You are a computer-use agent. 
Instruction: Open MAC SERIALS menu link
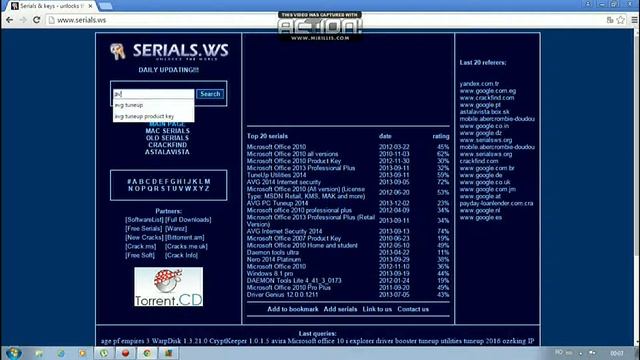pyautogui.click(x=168, y=131)
